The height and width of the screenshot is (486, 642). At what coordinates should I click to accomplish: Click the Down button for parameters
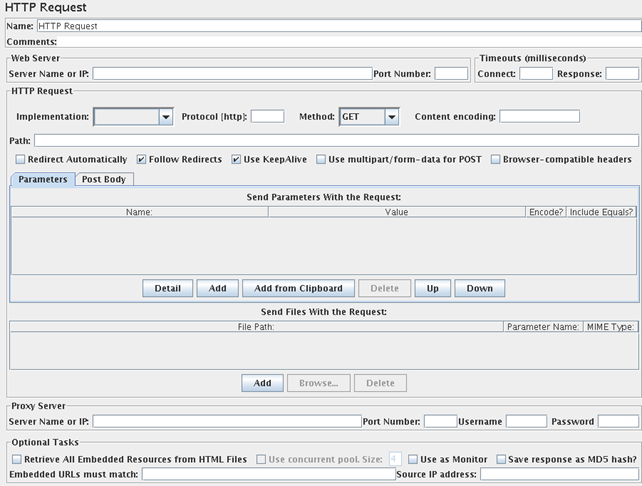479,288
